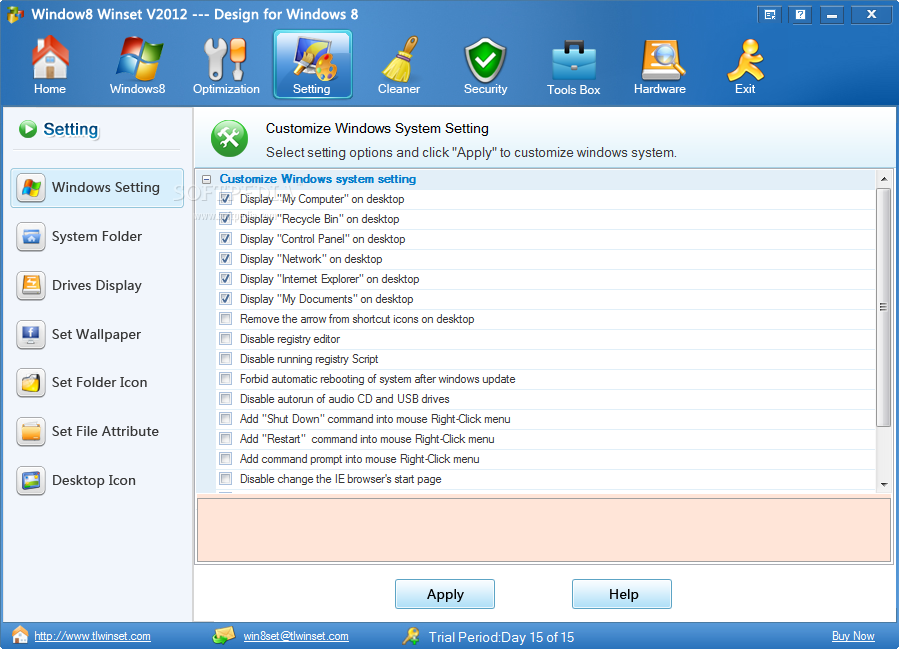Click the app logo in the title bar

pyautogui.click(x=15, y=14)
